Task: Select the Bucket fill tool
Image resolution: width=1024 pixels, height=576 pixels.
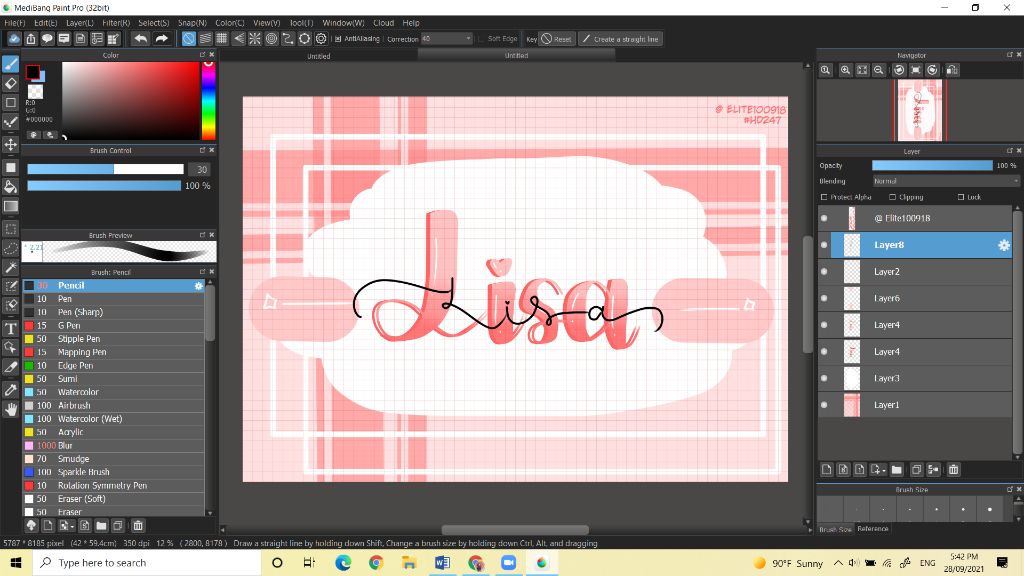Action: point(10,187)
